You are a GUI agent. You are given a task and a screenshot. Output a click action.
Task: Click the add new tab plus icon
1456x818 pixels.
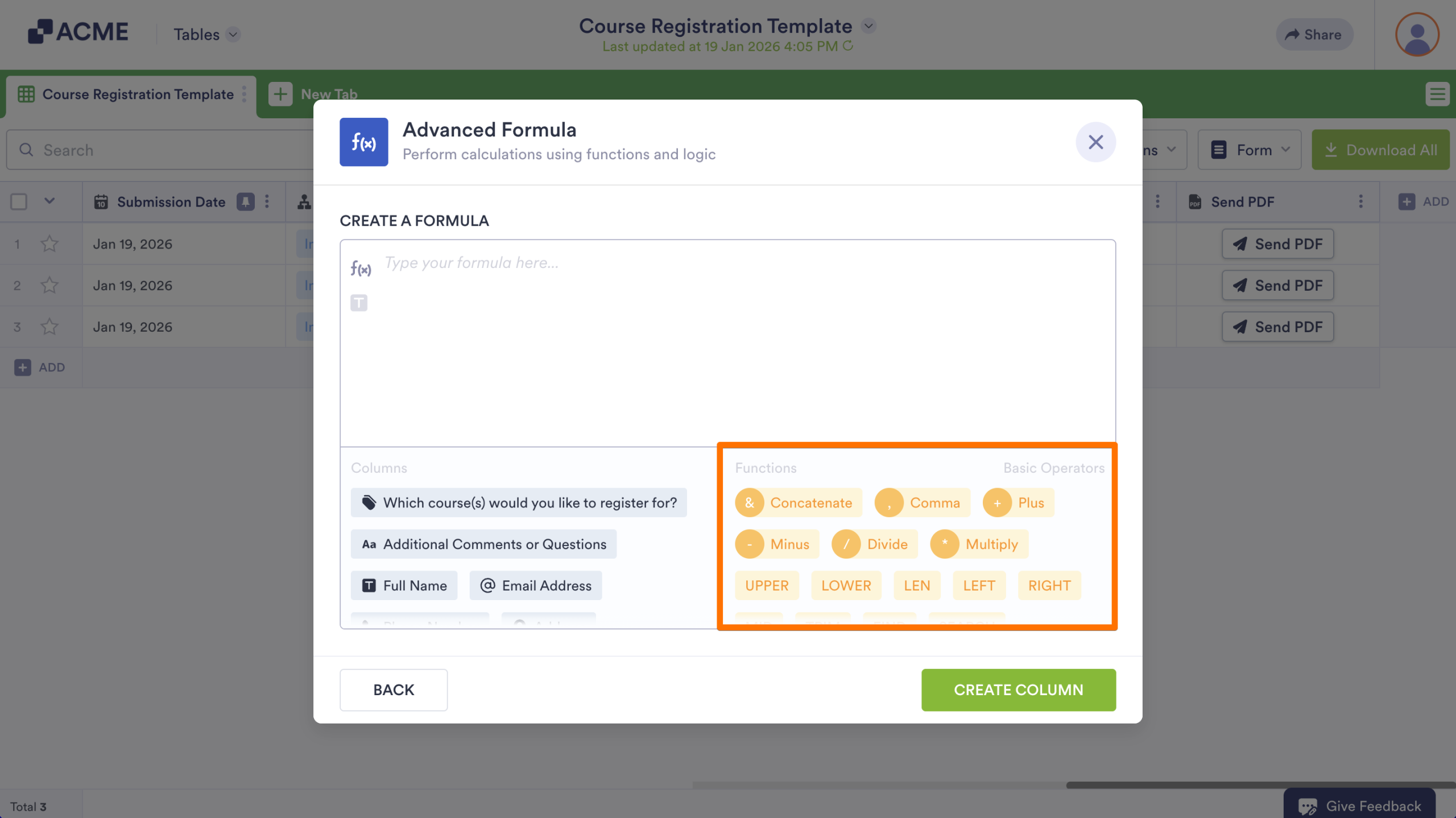pyautogui.click(x=280, y=94)
